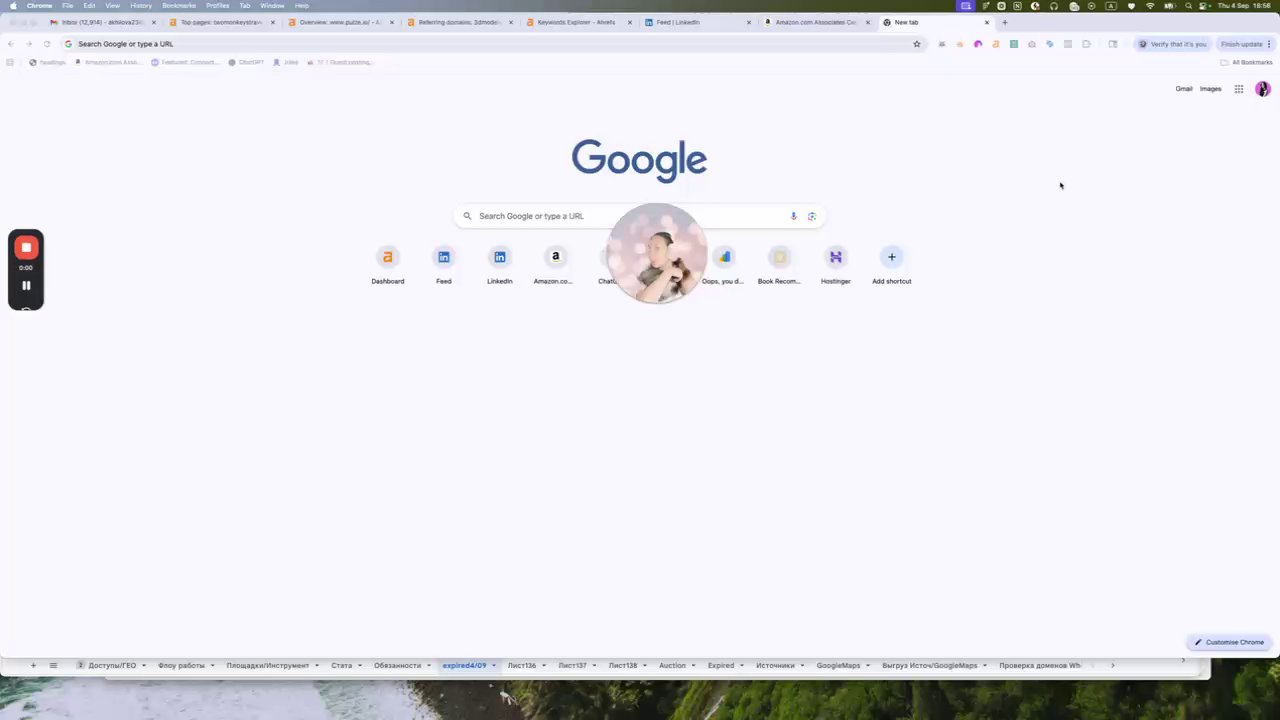Open the macOS File menu
1280x720 pixels.
click(x=67, y=6)
